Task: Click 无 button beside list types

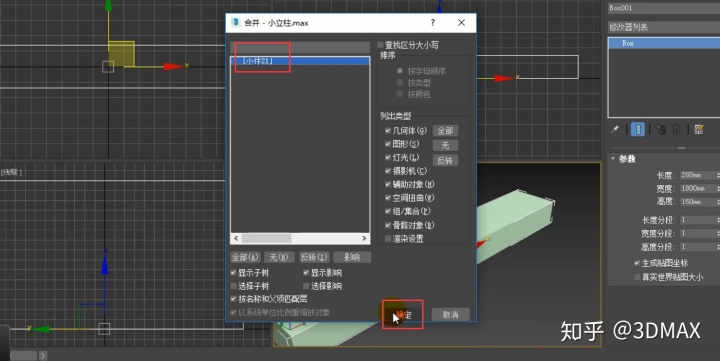Action: click(445, 146)
